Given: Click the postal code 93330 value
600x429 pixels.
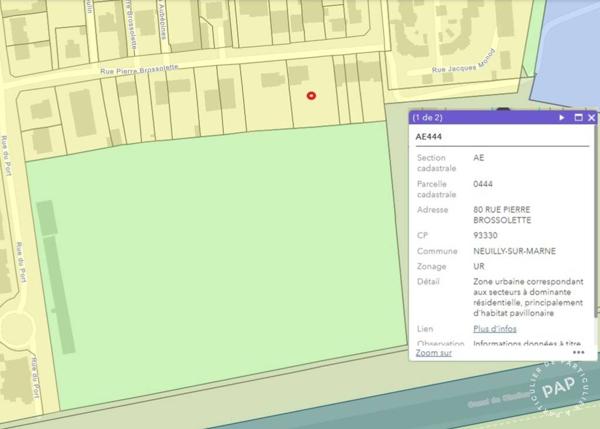Looking at the screenshot, I should point(485,235).
